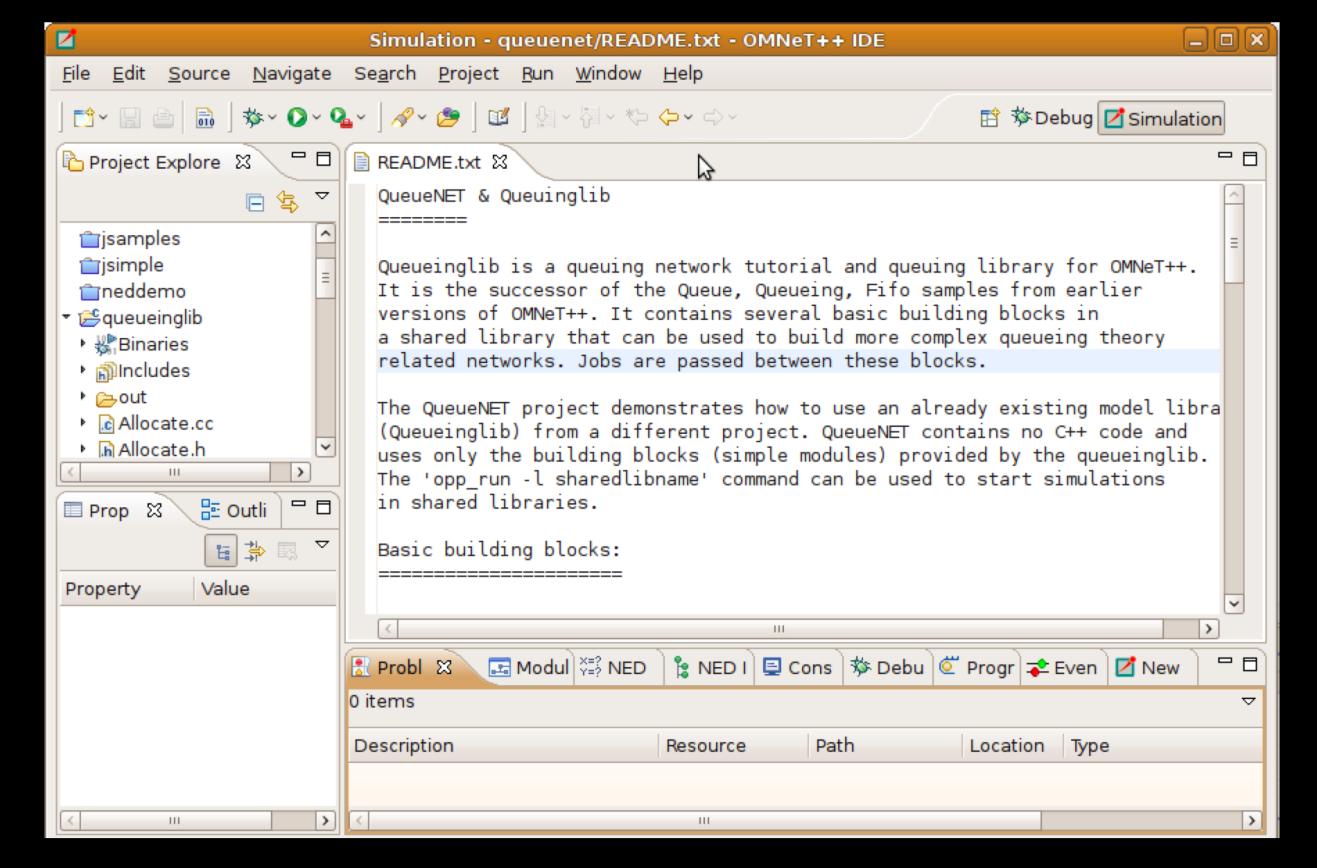
Task: Open the Window menu
Action: click(607, 74)
